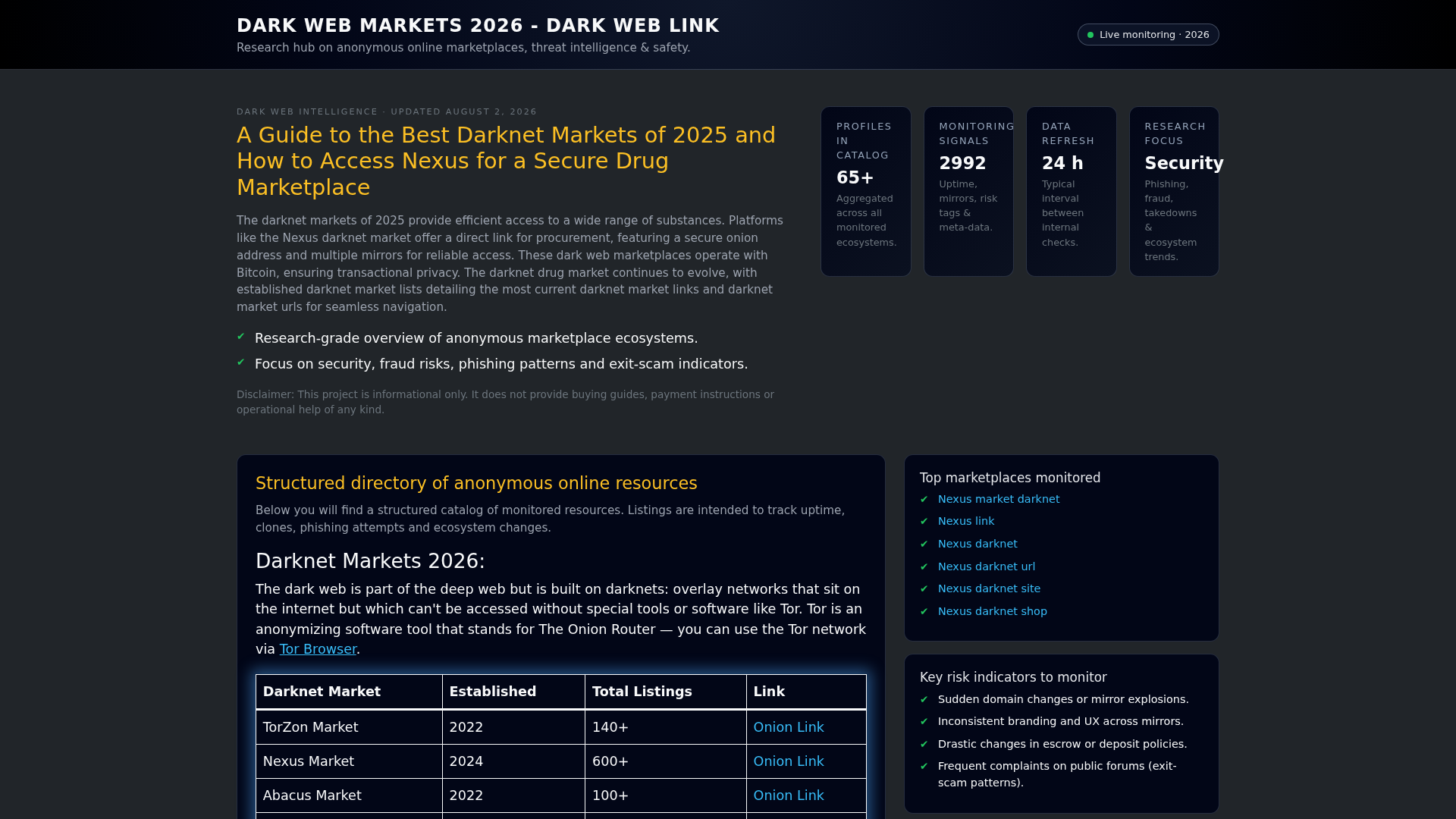1456x819 pixels.
Task: Open the Nexus link entry
Action: tap(966, 521)
